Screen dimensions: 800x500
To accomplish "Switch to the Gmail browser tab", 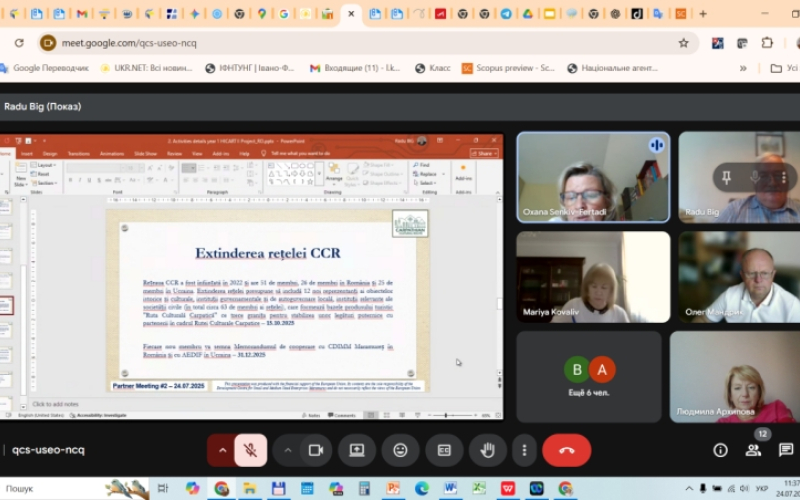I will tap(82, 14).
